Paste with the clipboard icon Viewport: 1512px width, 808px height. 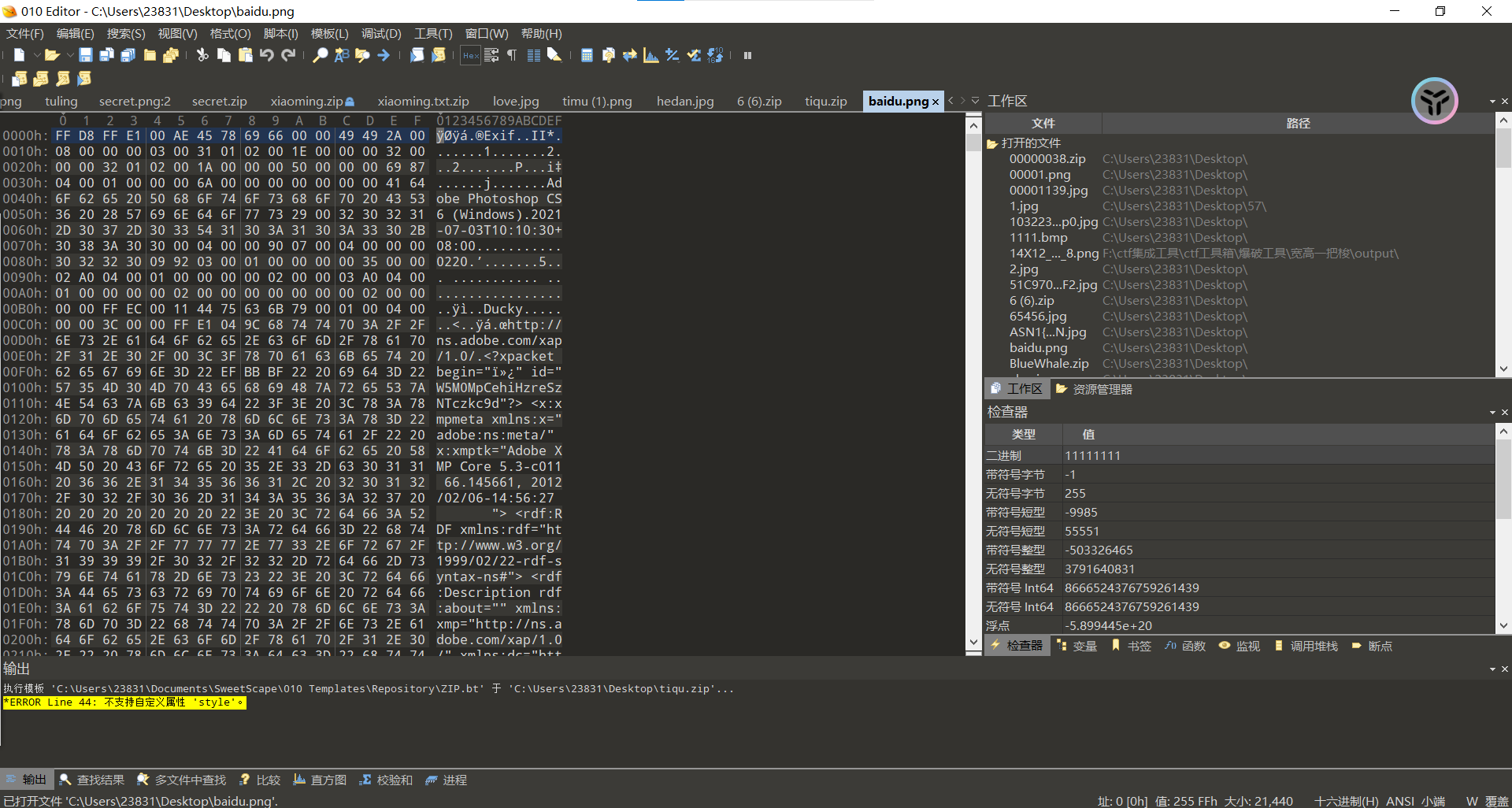click(246, 55)
